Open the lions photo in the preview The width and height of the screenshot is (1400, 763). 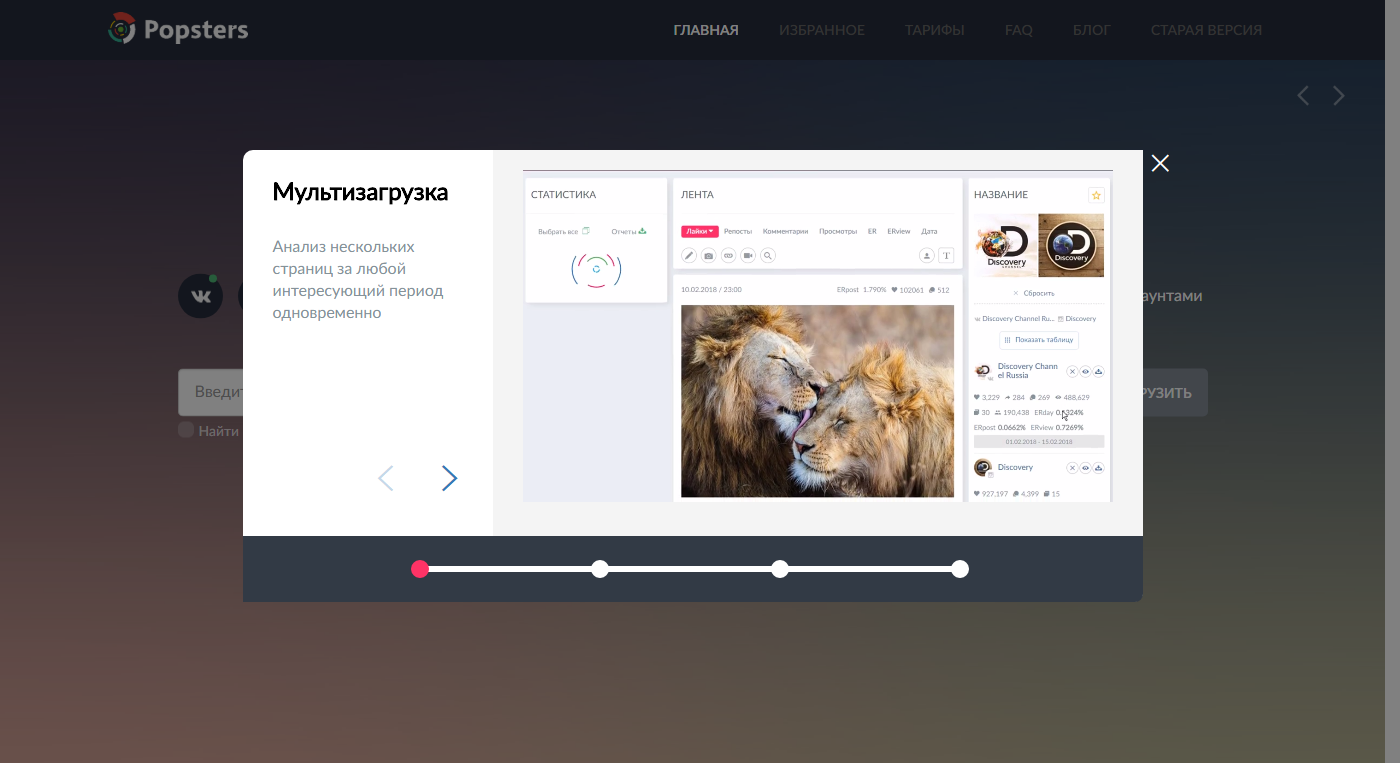pyautogui.click(x=817, y=401)
